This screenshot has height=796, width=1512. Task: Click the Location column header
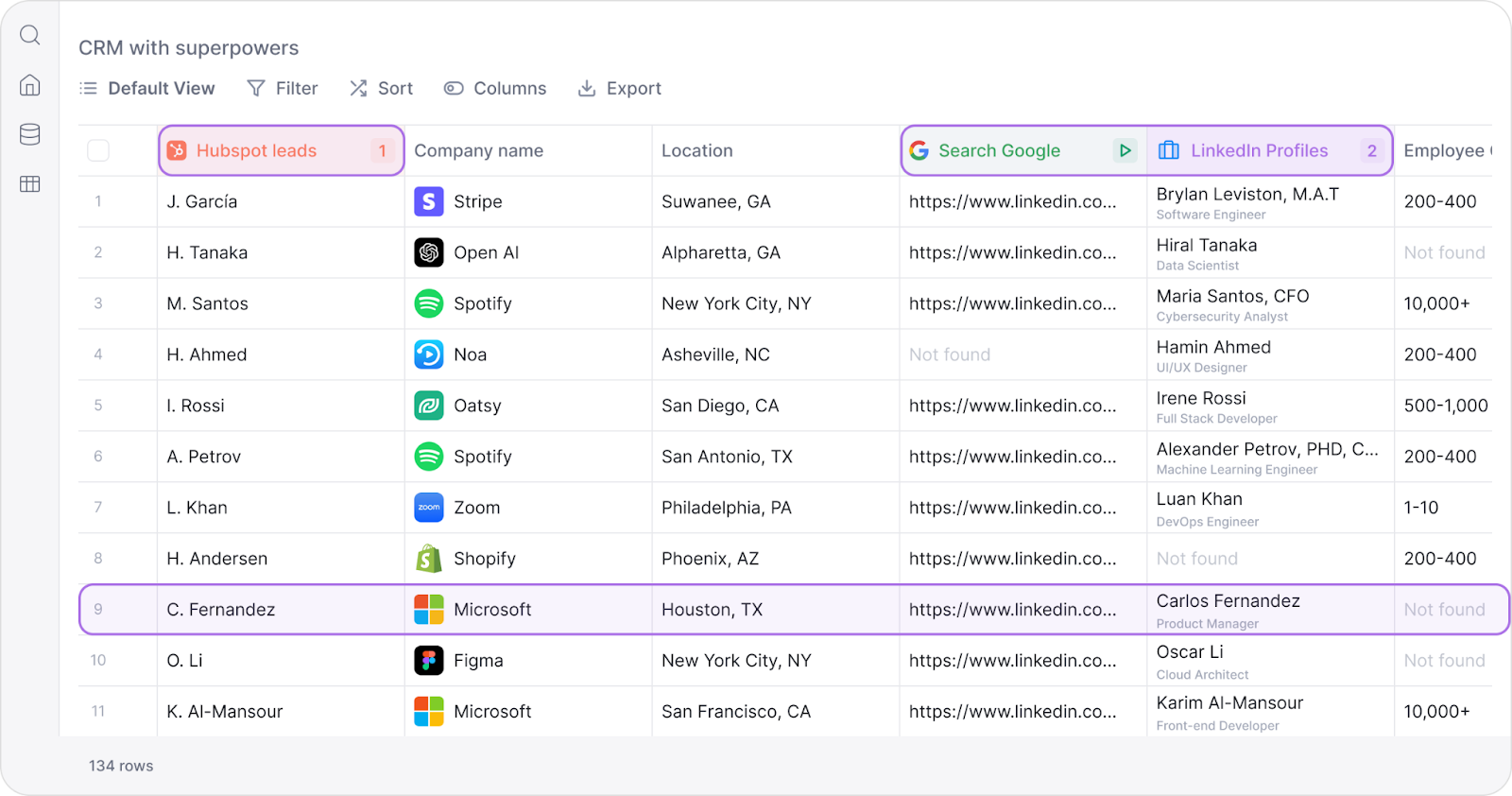pos(776,150)
